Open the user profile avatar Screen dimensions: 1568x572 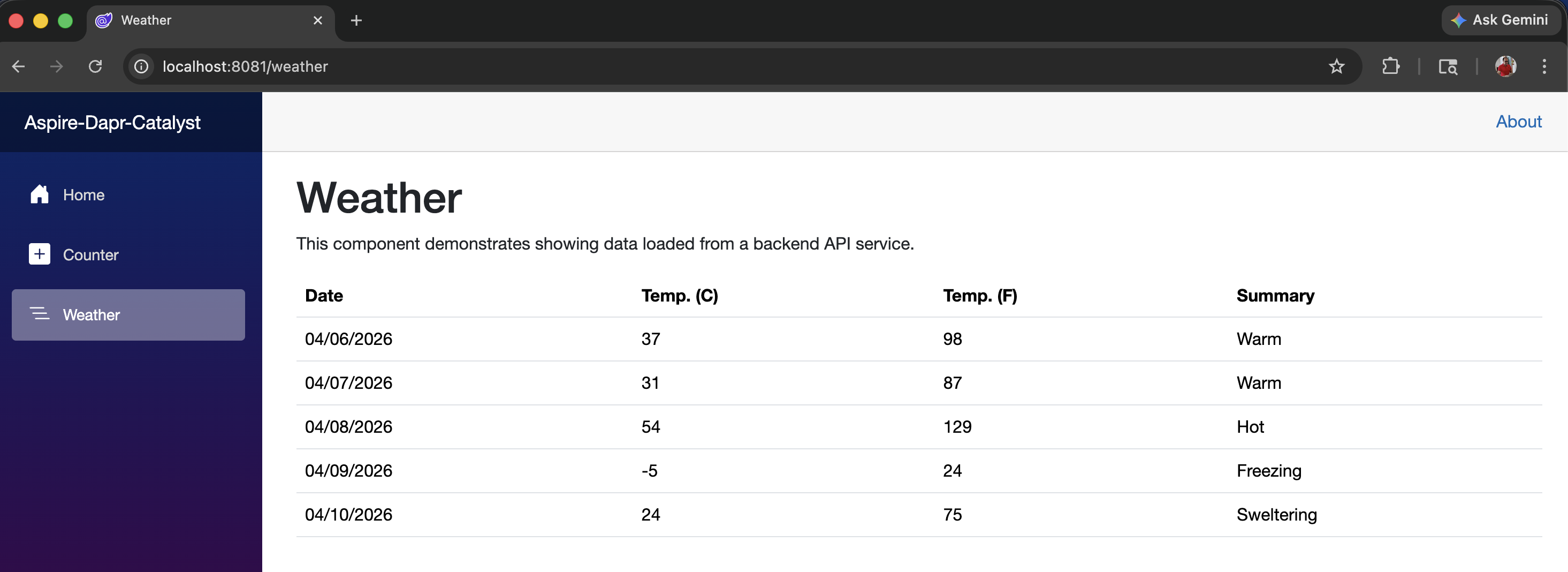click(1505, 66)
